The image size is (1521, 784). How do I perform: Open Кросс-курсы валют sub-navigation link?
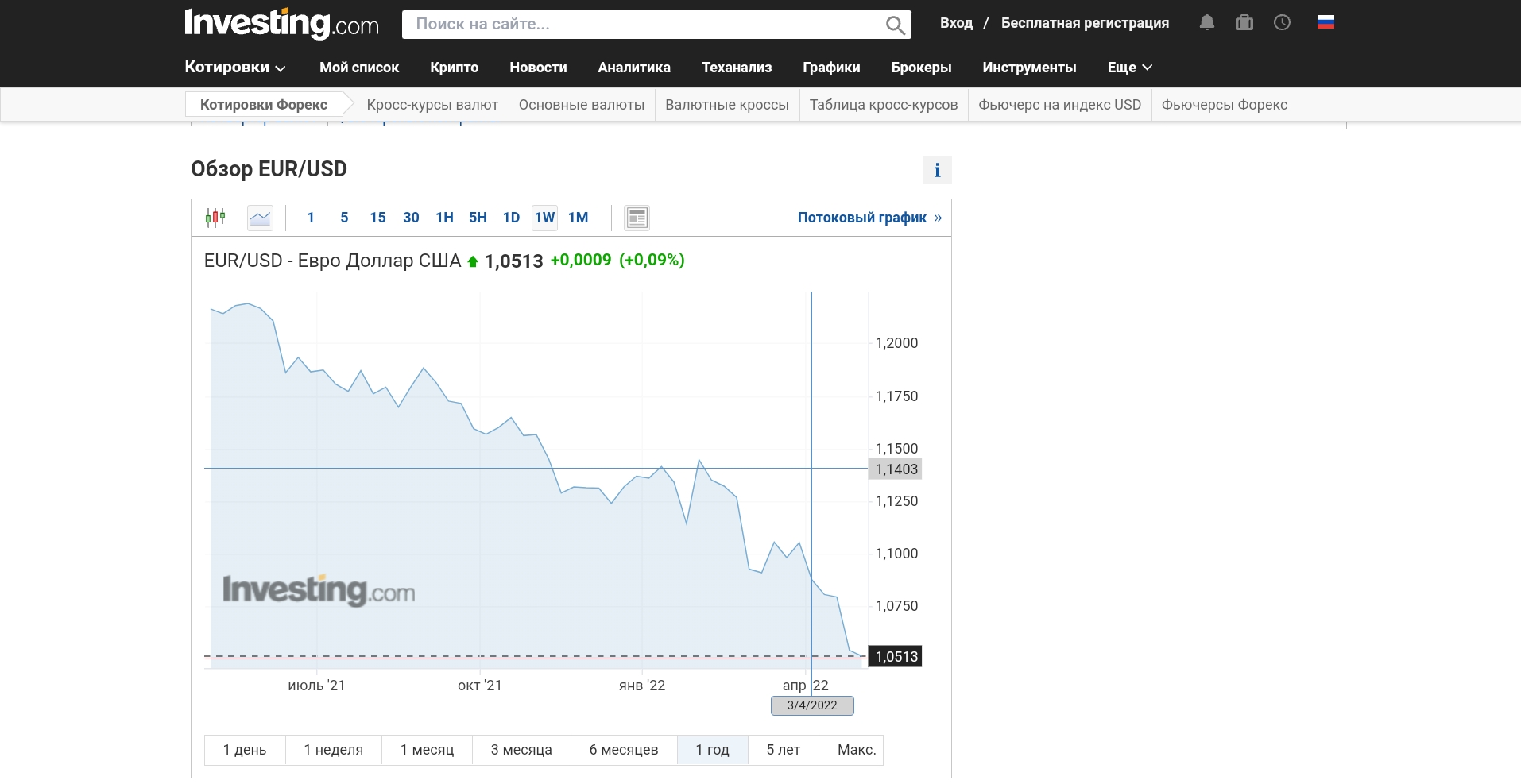point(432,105)
